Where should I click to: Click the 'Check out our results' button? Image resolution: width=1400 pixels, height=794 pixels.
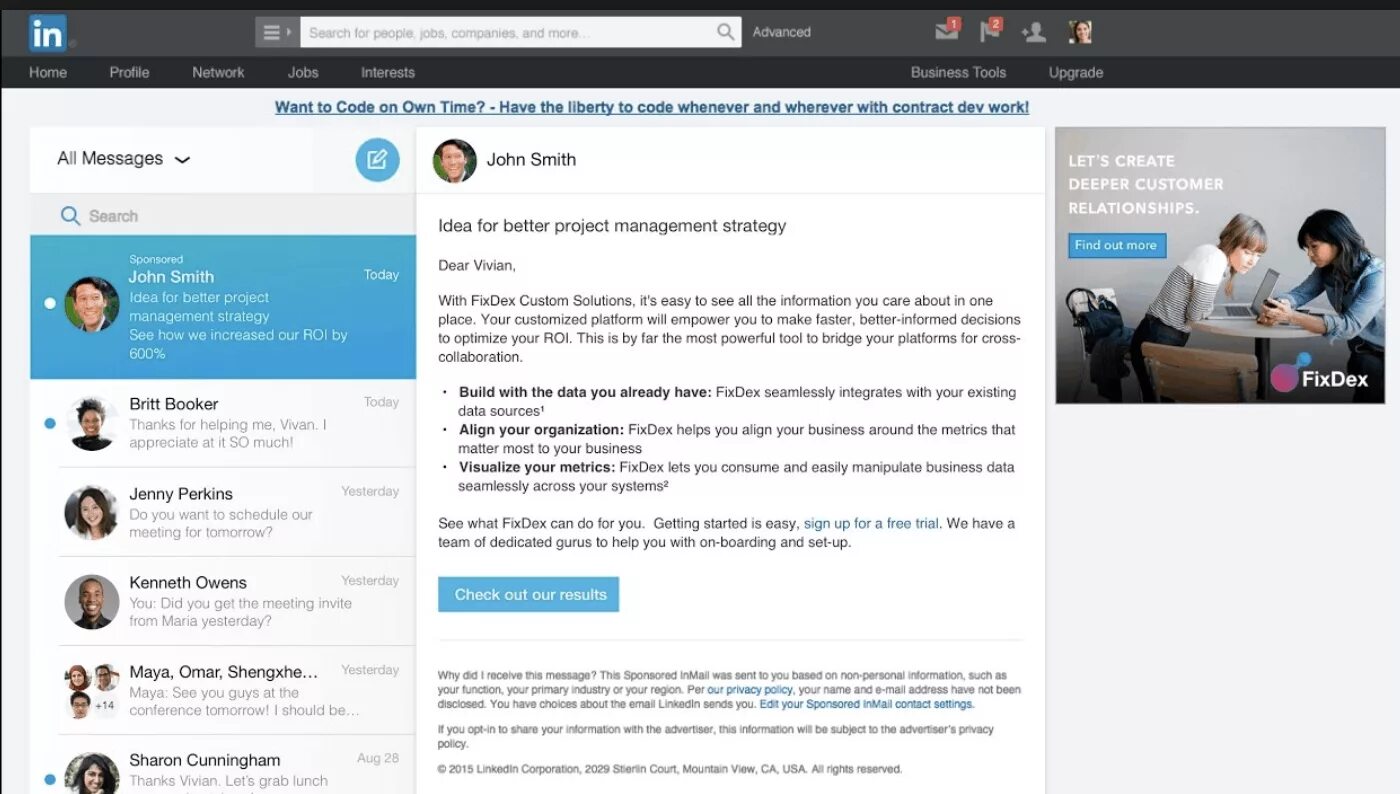[529, 594]
